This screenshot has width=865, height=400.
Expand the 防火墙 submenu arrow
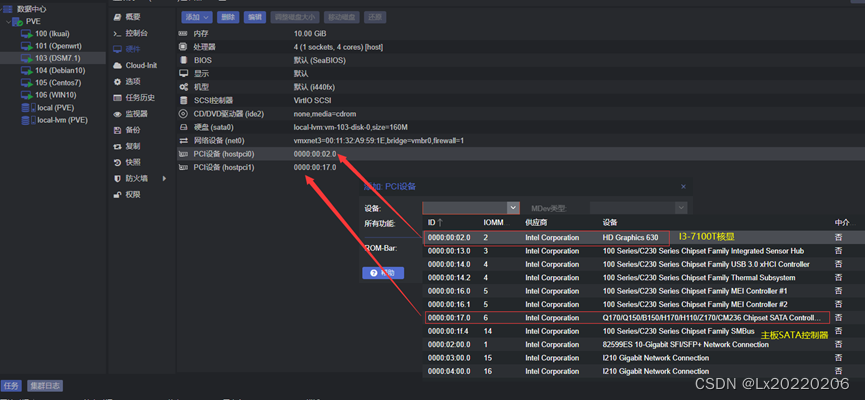click(164, 178)
